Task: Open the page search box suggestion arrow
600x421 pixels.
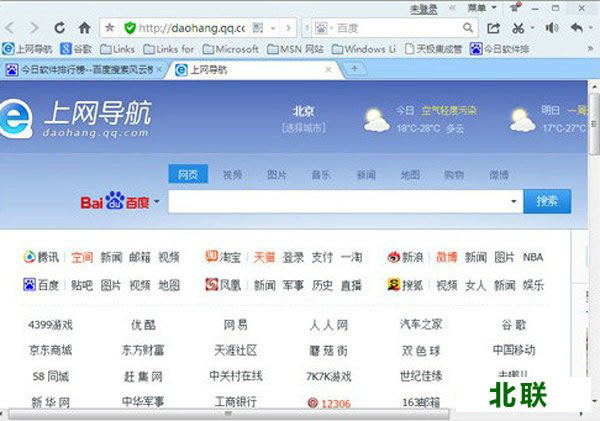Action: point(514,201)
